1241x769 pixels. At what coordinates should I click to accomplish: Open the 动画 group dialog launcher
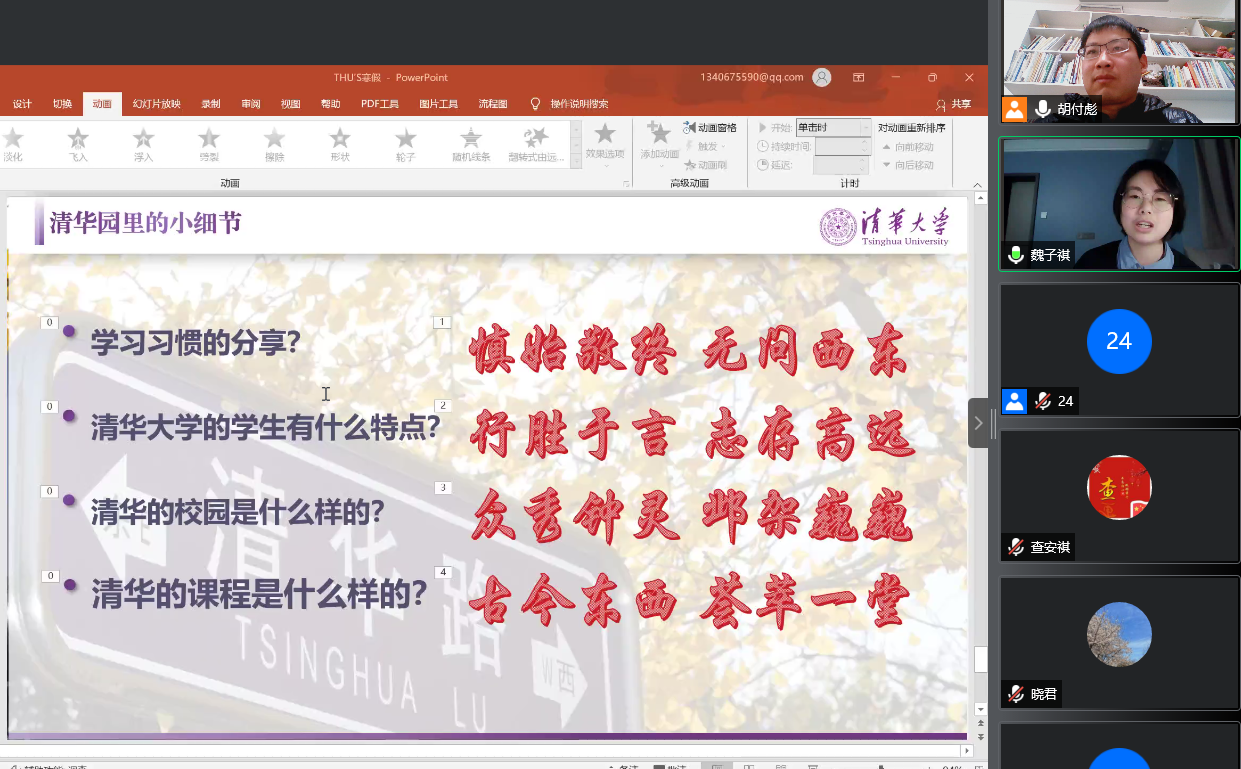[627, 184]
